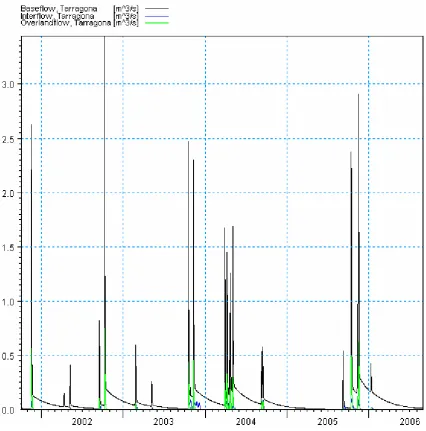Click the 1.5 y-axis value label

[x=8, y=247]
